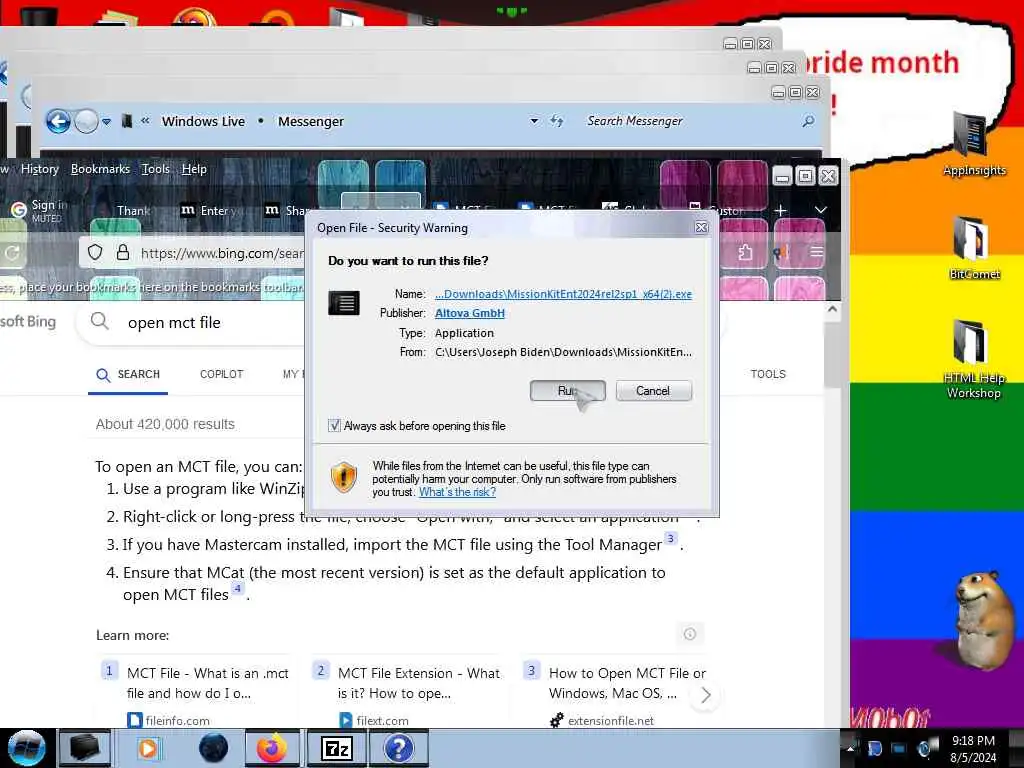Uncheck Always ask before opening this file

334,426
